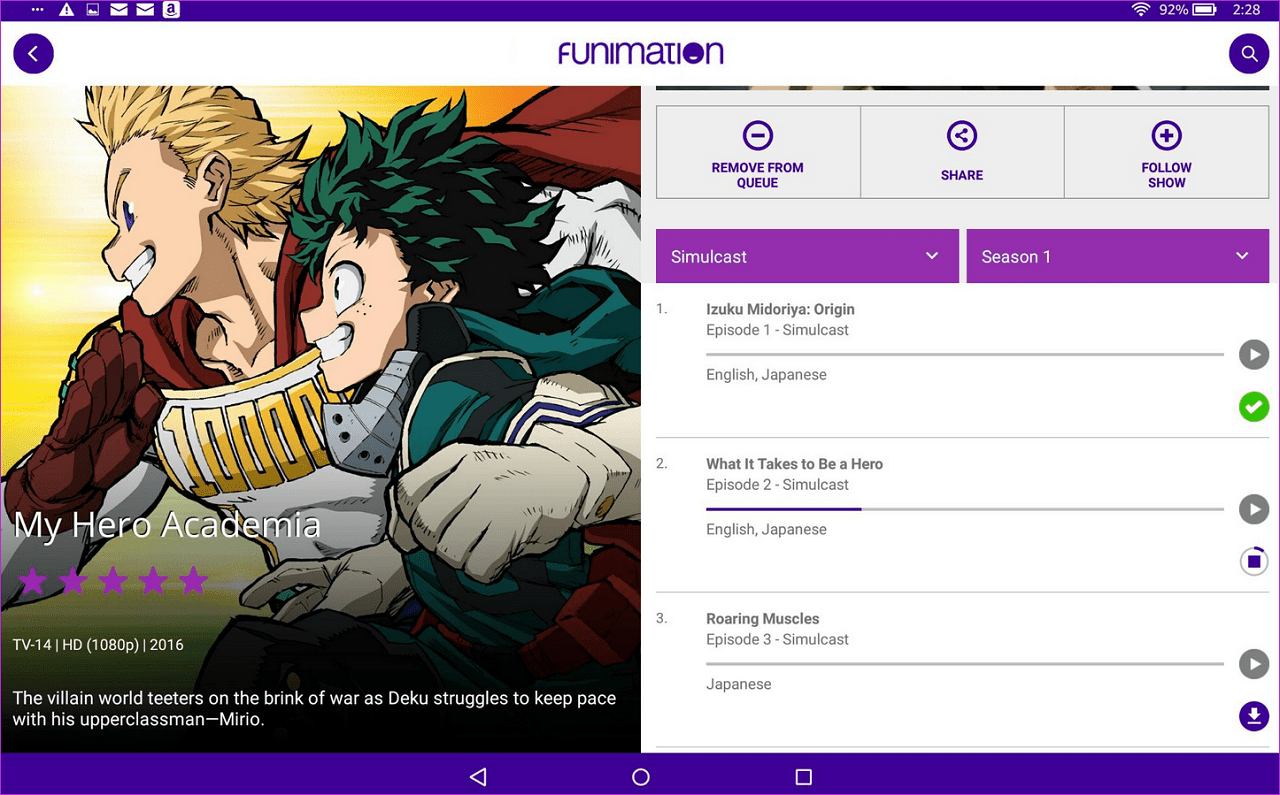Open the search magnifier icon
The image size is (1280, 795).
tap(1248, 53)
